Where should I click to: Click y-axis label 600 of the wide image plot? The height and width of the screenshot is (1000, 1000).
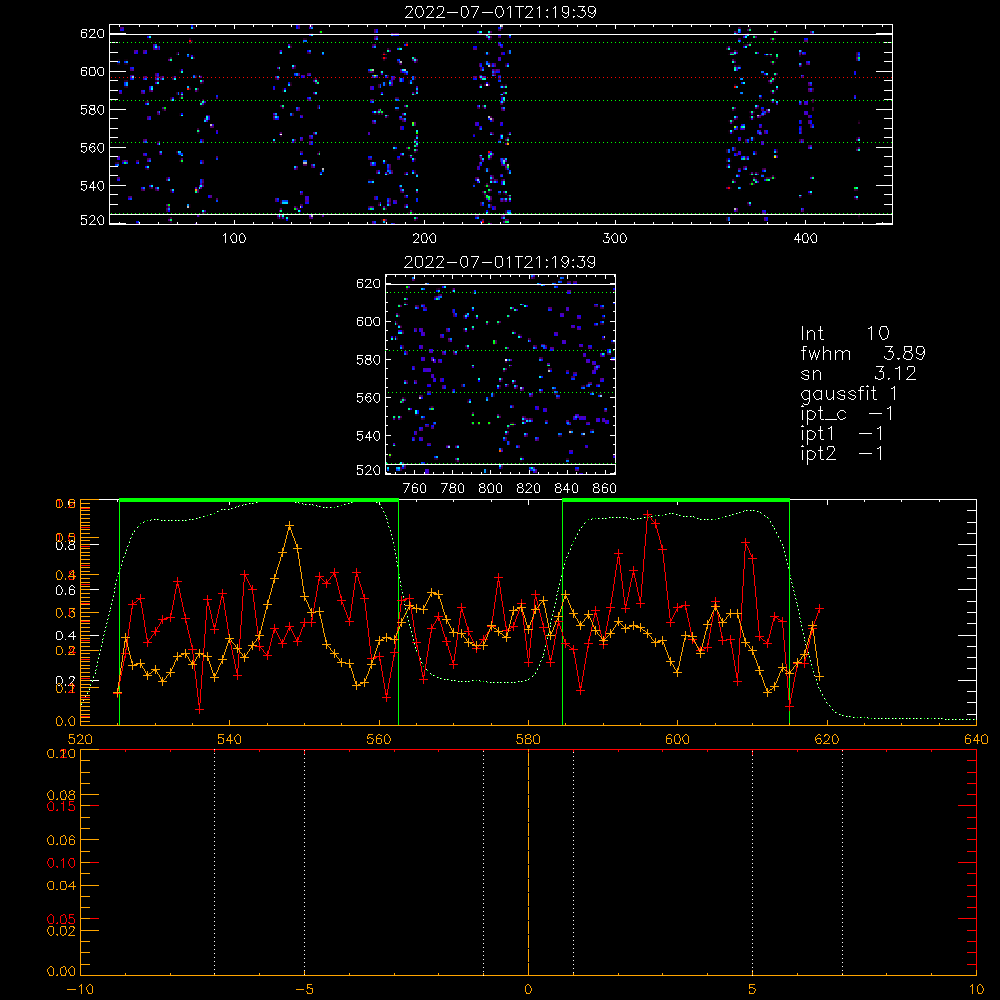click(92, 71)
